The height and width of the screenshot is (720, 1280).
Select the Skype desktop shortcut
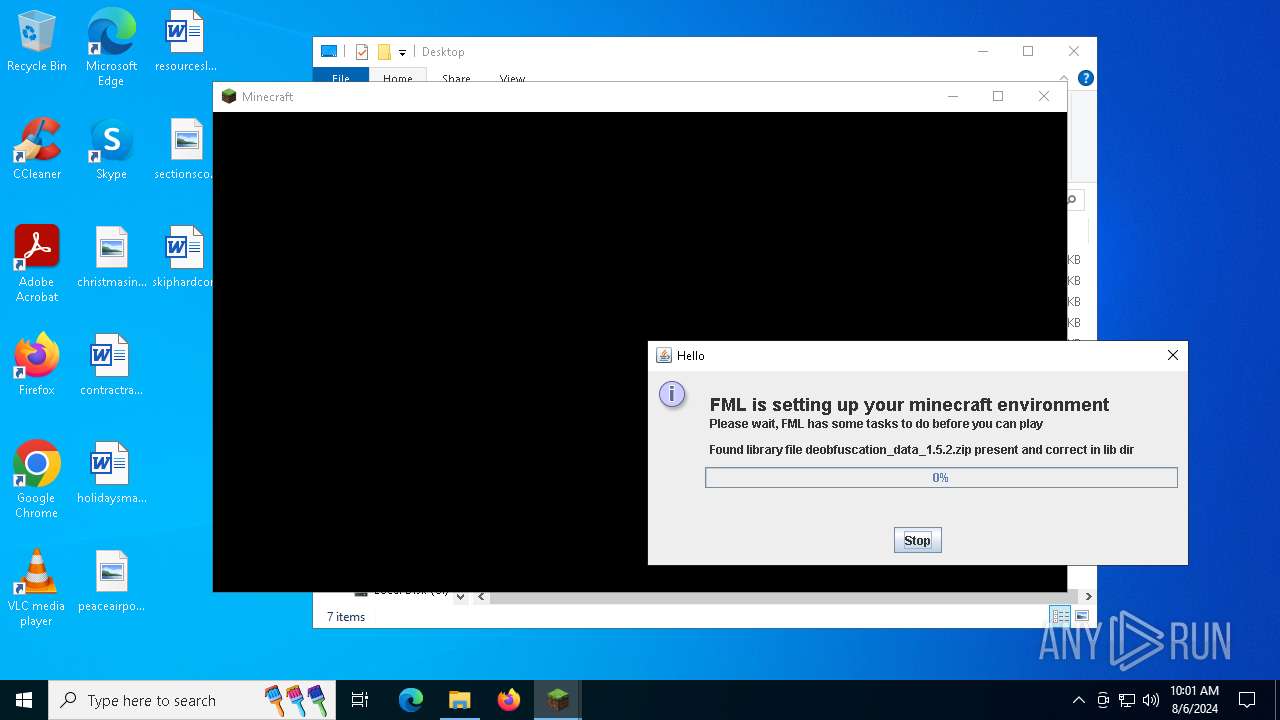(111, 150)
